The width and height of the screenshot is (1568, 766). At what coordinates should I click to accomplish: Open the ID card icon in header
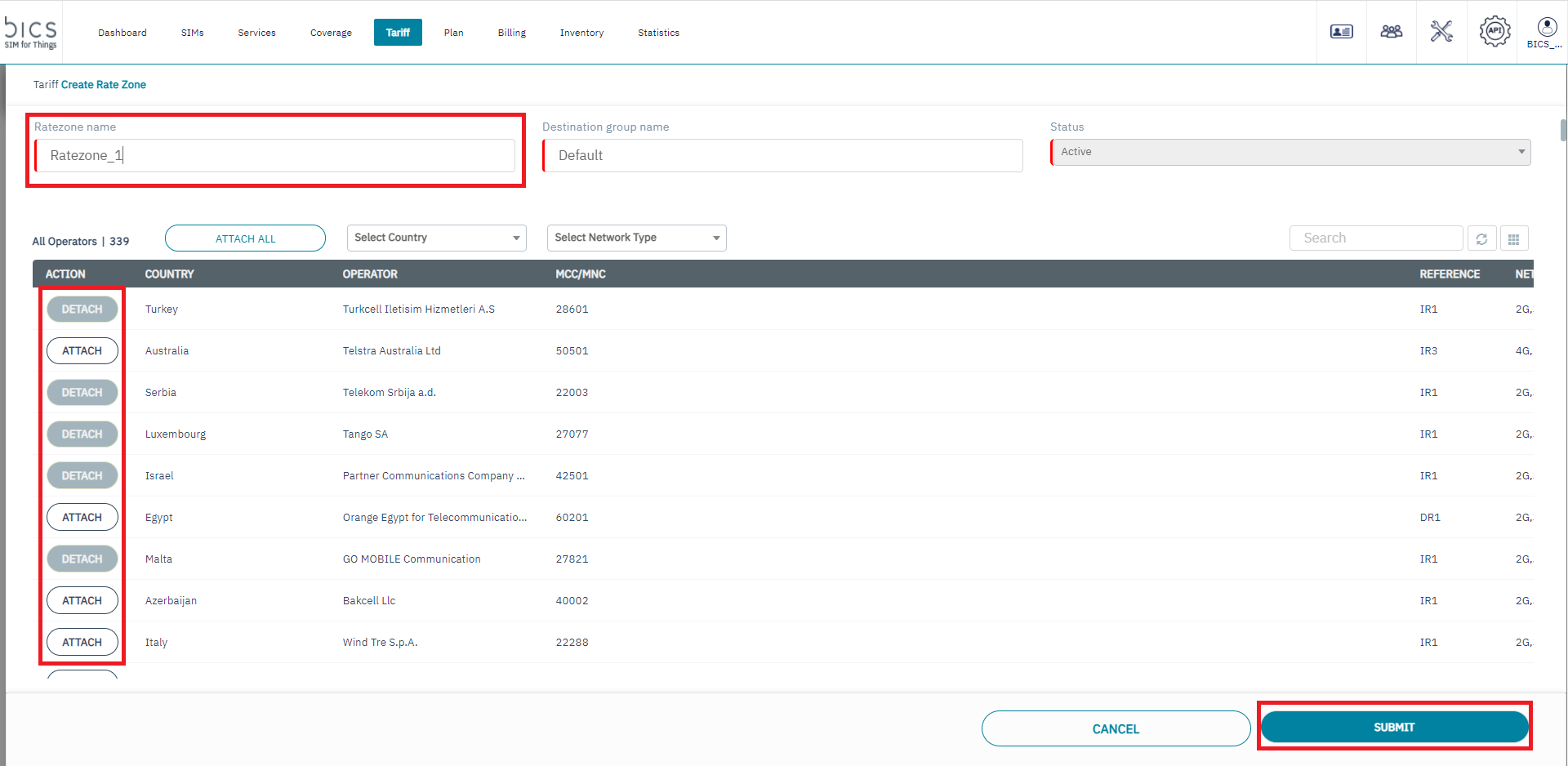tap(1341, 32)
